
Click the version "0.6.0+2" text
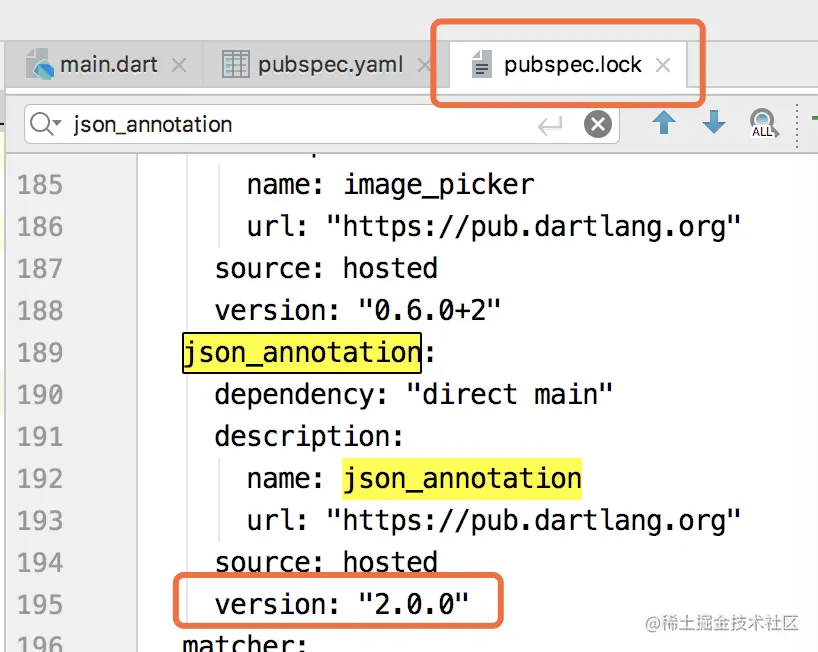coord(358,310)
